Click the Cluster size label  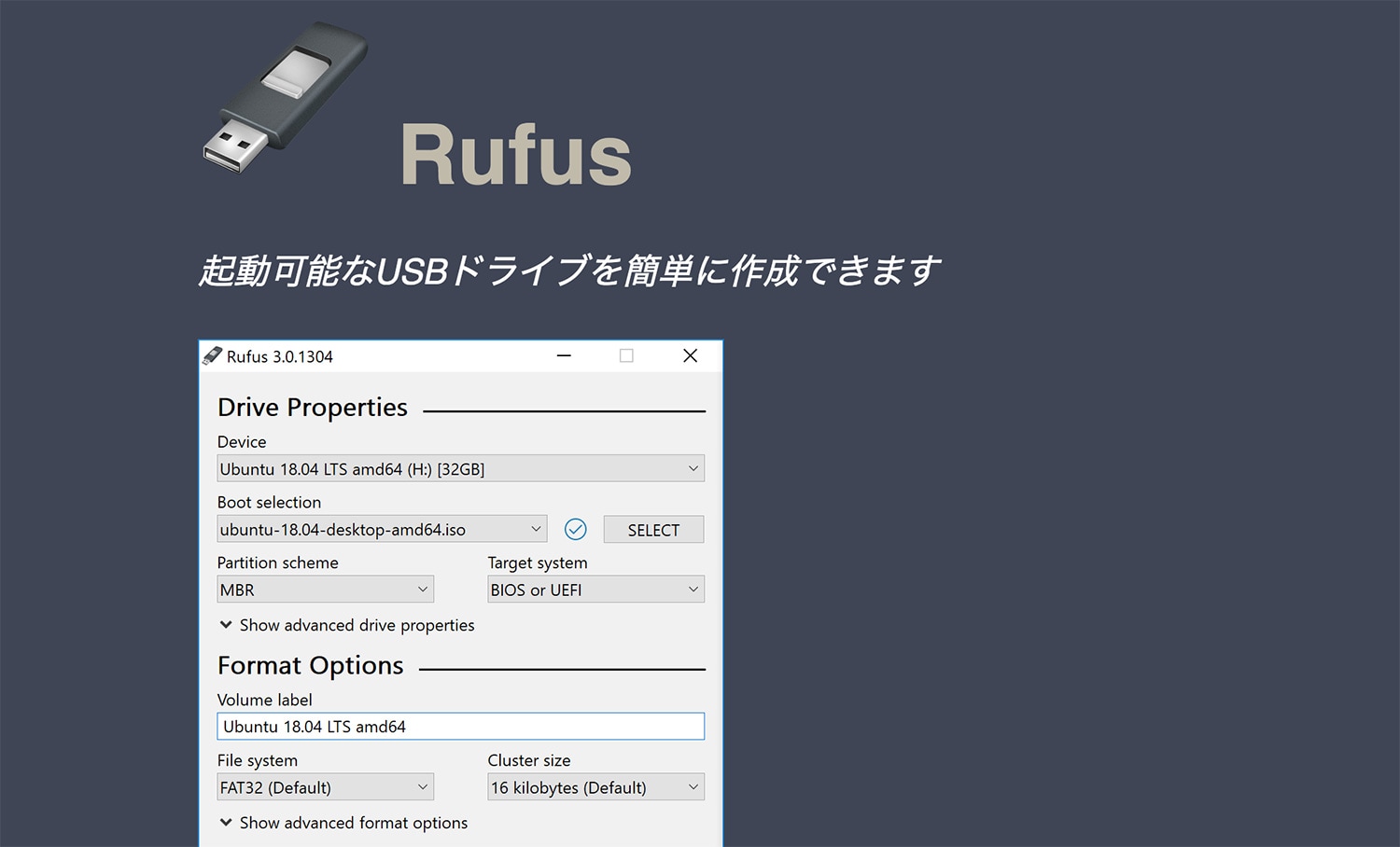tap(529, 760)
